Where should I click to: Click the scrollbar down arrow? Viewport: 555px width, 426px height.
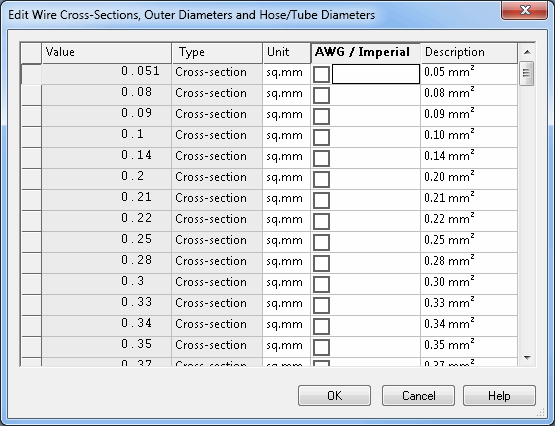(x=527, y=358)
